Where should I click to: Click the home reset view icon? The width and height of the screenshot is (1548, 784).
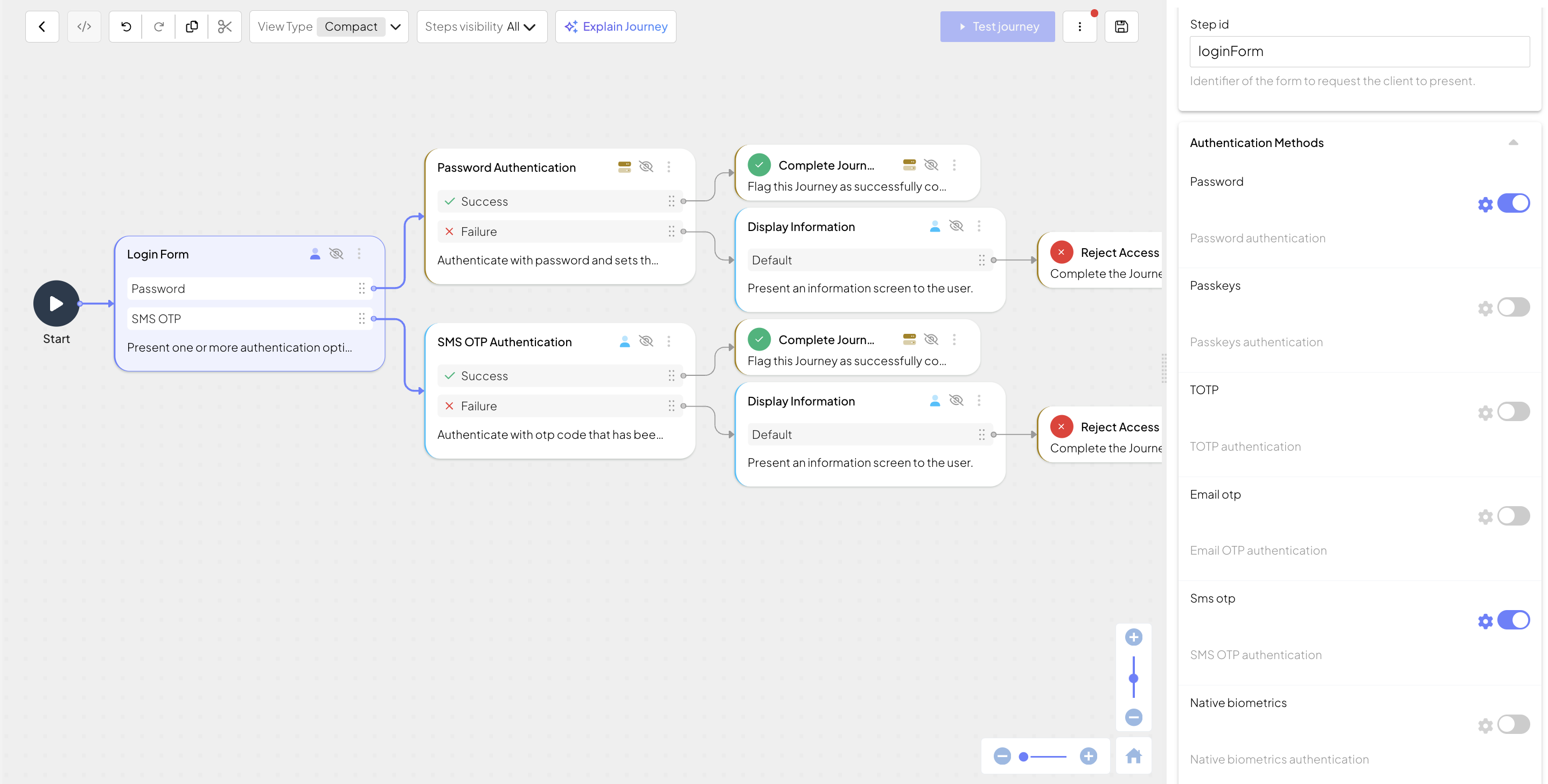(1133, 756)
